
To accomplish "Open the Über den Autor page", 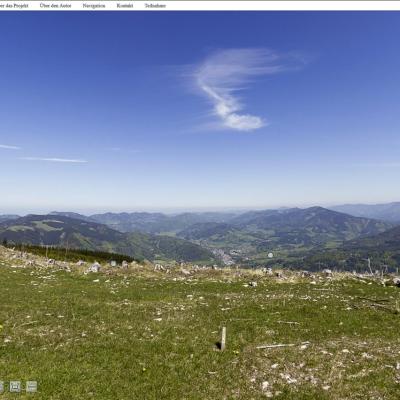I will click(x=55, y=6).
